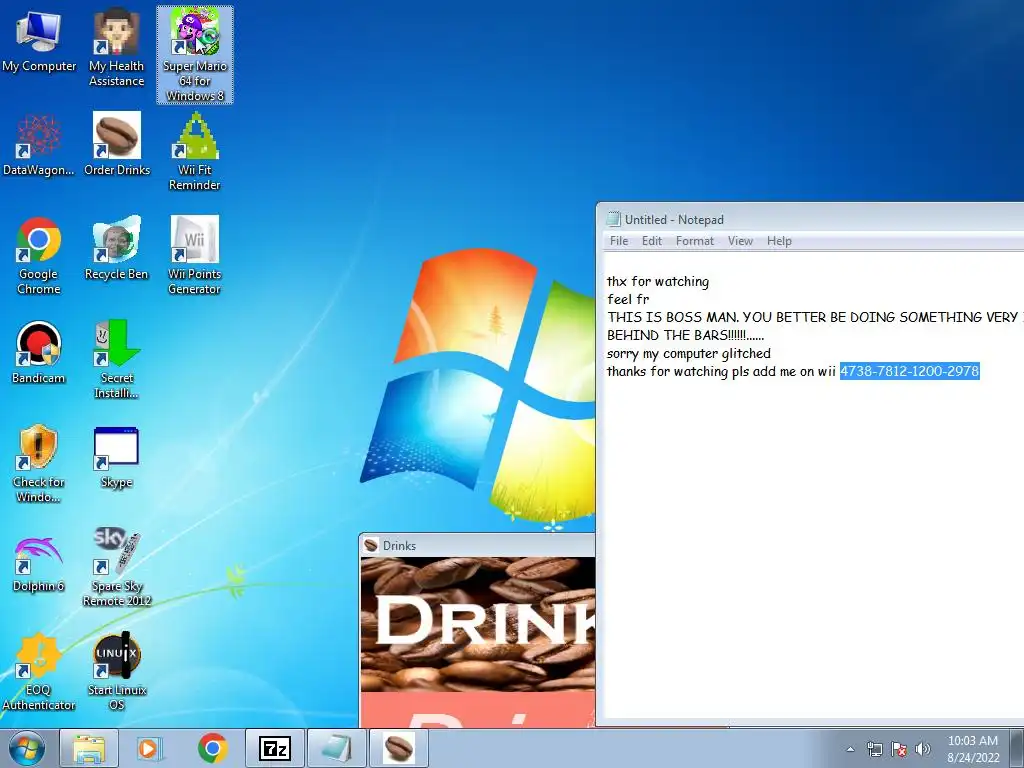Click the DataWagon desktop shortcut
The width and height of the screenshot is (1024, 768).
point(39,146)
